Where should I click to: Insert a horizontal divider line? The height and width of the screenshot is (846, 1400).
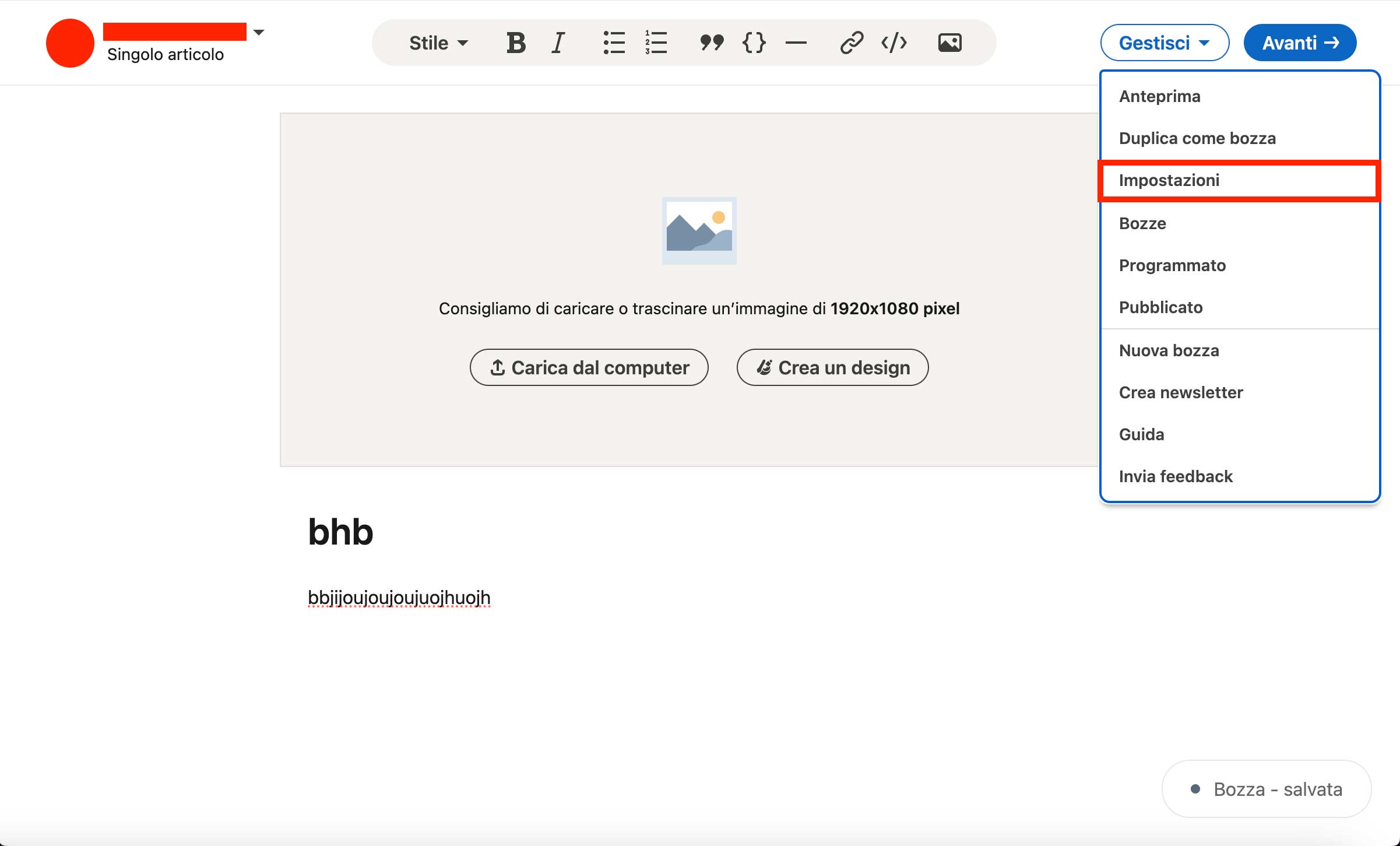pos(796,43)
